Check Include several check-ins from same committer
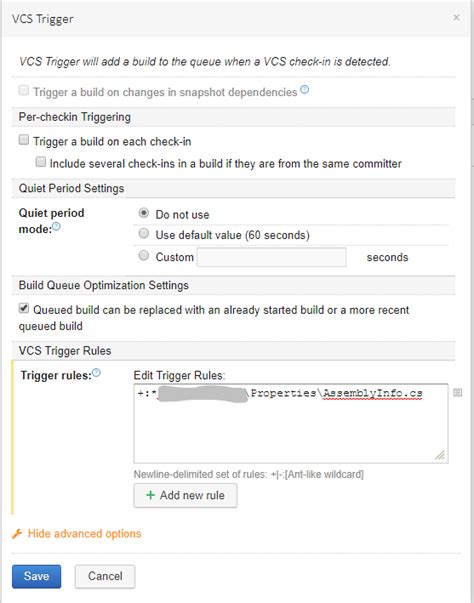Screen dimensions: 474x603 pos(40,162)
